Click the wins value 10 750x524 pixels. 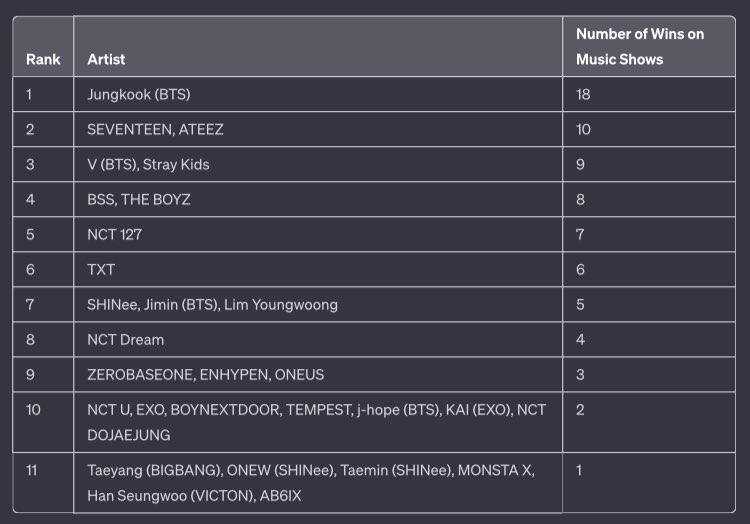(x=584, y=129)
